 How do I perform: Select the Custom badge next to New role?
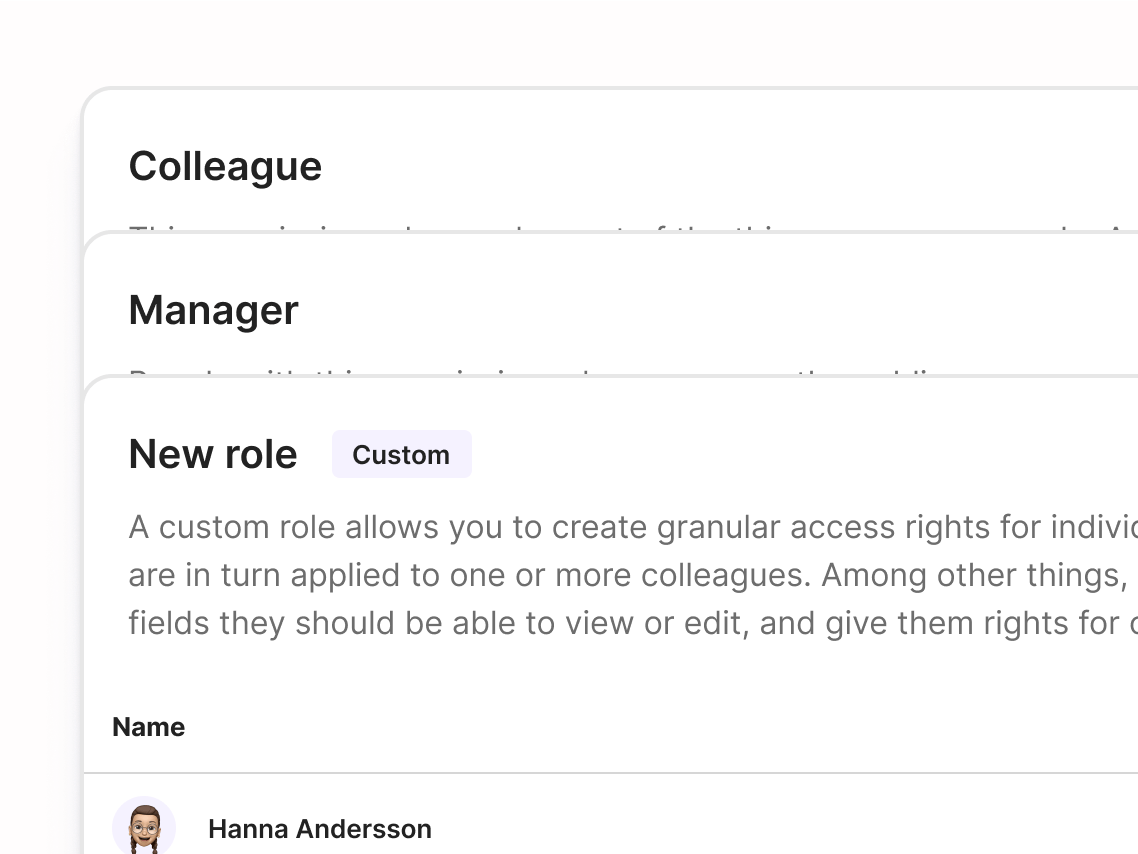click(x=401, y=454)
